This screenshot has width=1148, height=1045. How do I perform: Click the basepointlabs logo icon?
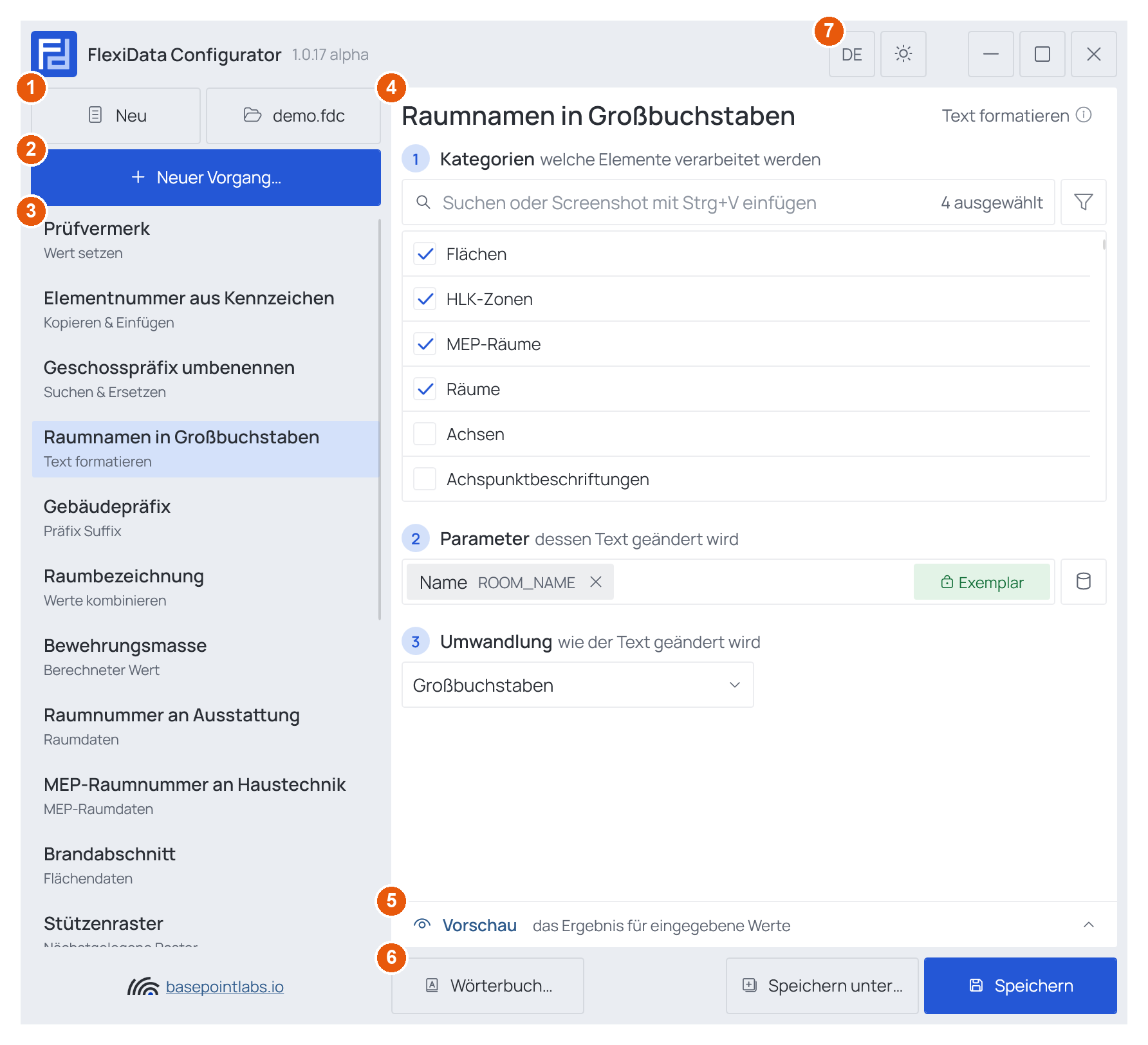point(143,986)
